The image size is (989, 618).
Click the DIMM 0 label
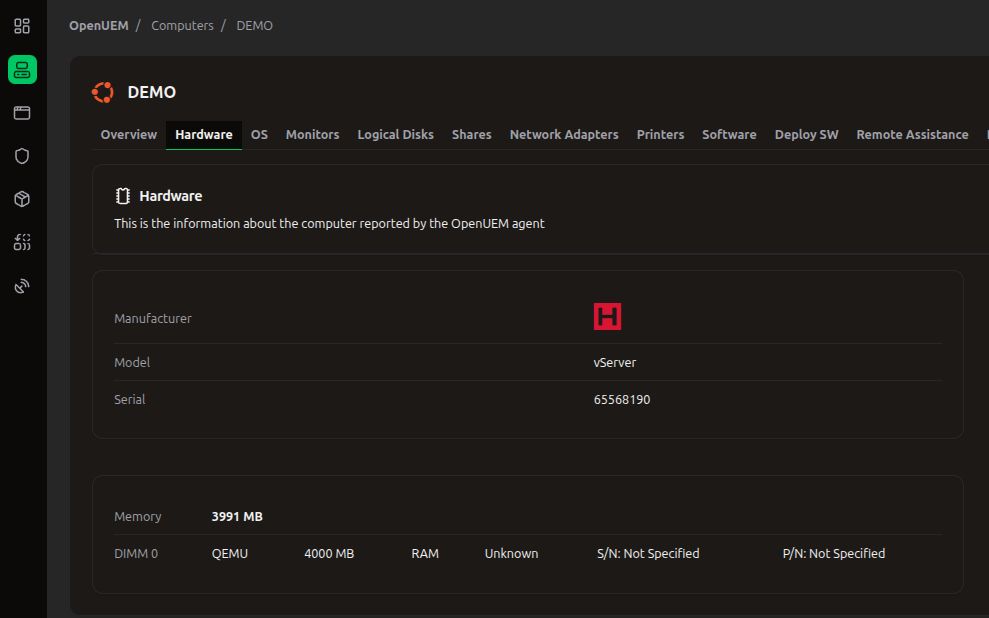[136, 554]
